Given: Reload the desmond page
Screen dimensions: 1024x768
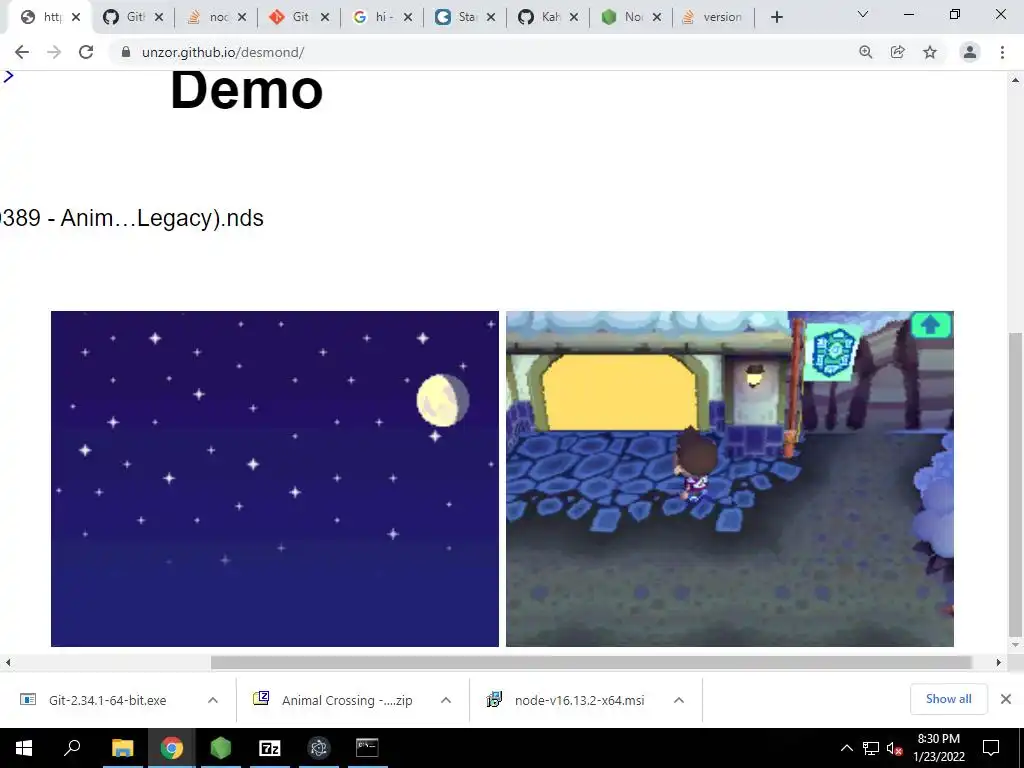Looking at the screenshot, I should pyautogui.click(x=86, y=52).
